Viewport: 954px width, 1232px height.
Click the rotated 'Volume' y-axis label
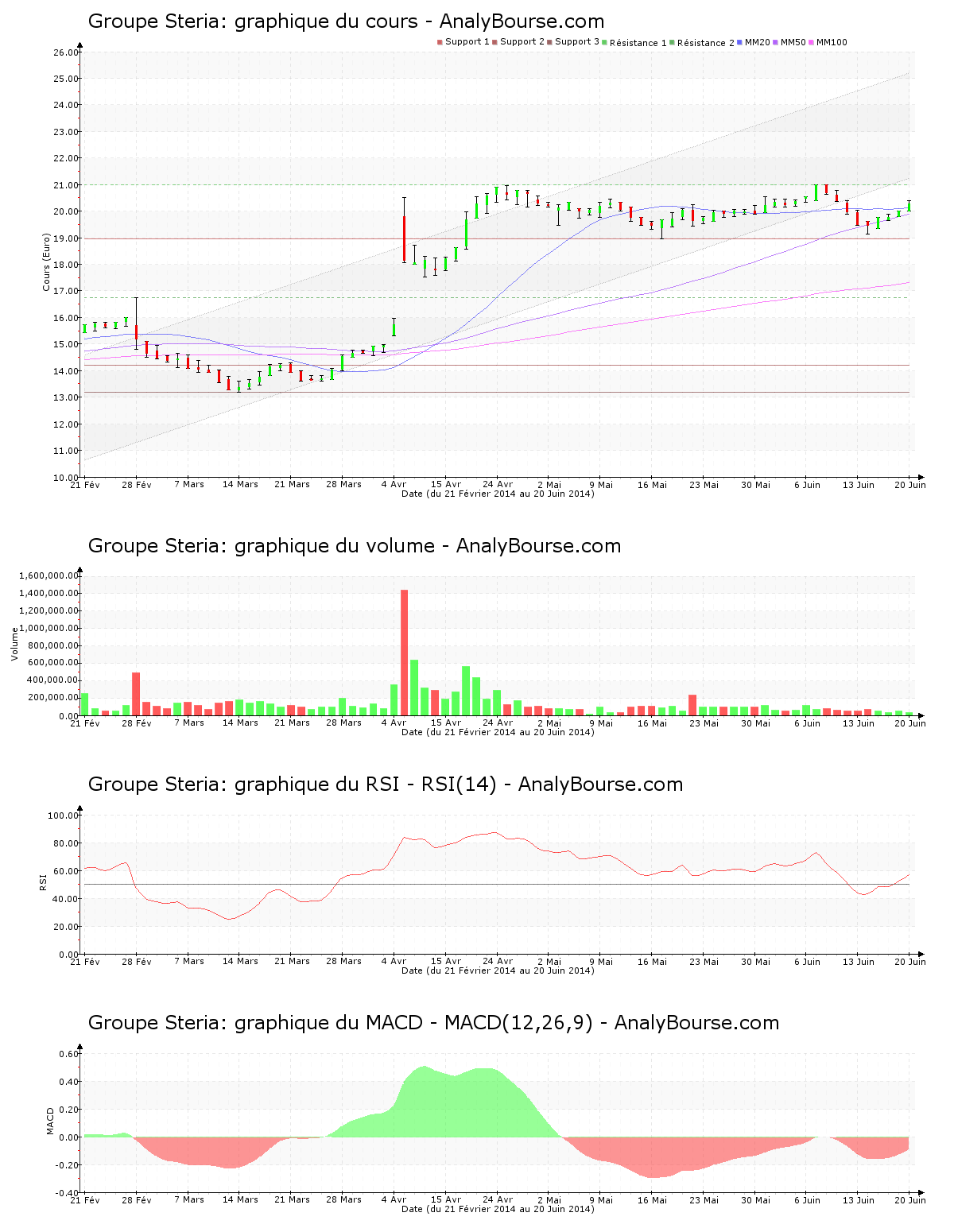14,644
